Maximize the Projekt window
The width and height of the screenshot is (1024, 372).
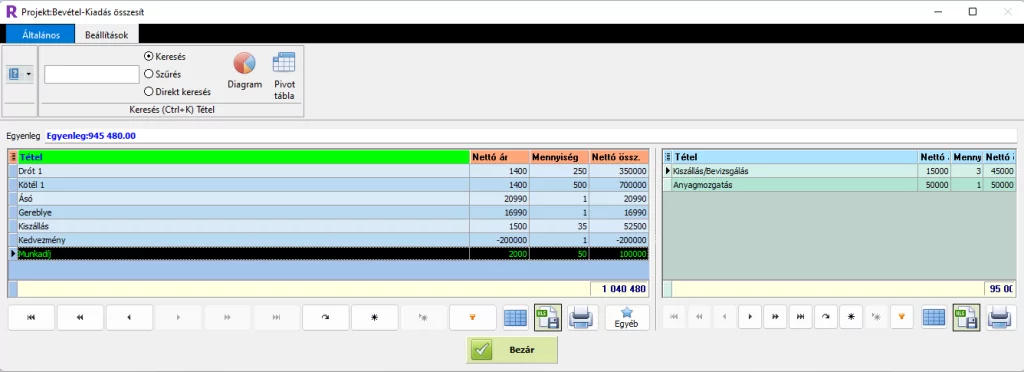tap(972, 12)
